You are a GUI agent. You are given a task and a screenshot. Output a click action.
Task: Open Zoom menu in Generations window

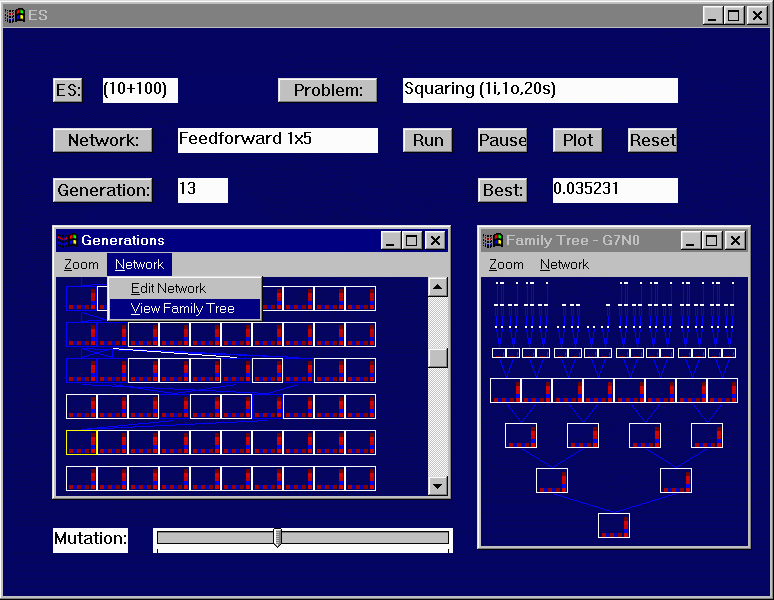pyautogui.click(x=81, y=264)
